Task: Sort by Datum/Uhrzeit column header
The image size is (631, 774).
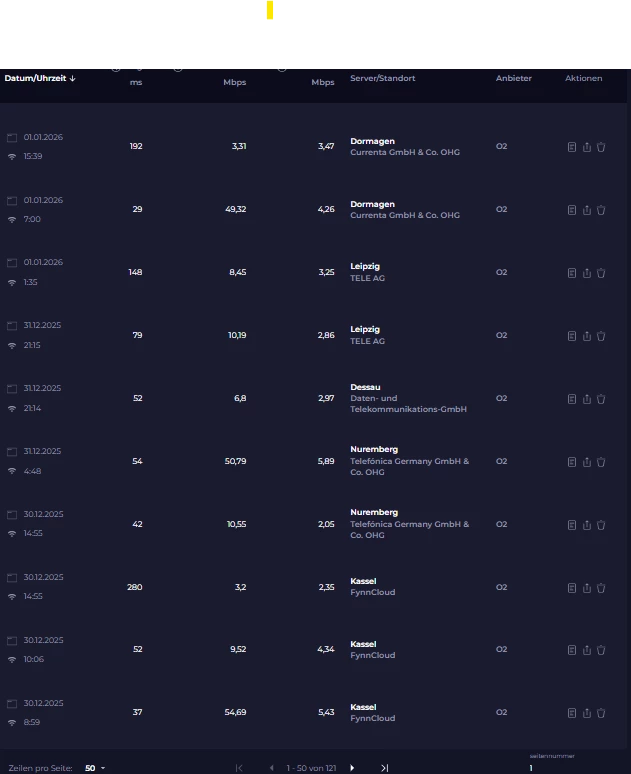Action: (40, 78)
